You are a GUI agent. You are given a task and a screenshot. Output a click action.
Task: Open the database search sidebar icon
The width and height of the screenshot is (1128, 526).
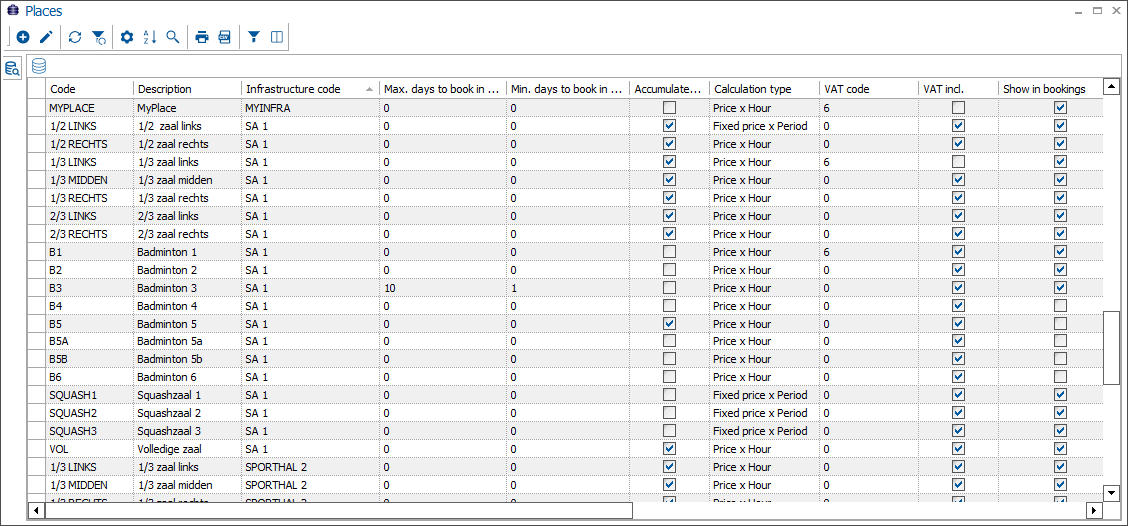[12, 69]
